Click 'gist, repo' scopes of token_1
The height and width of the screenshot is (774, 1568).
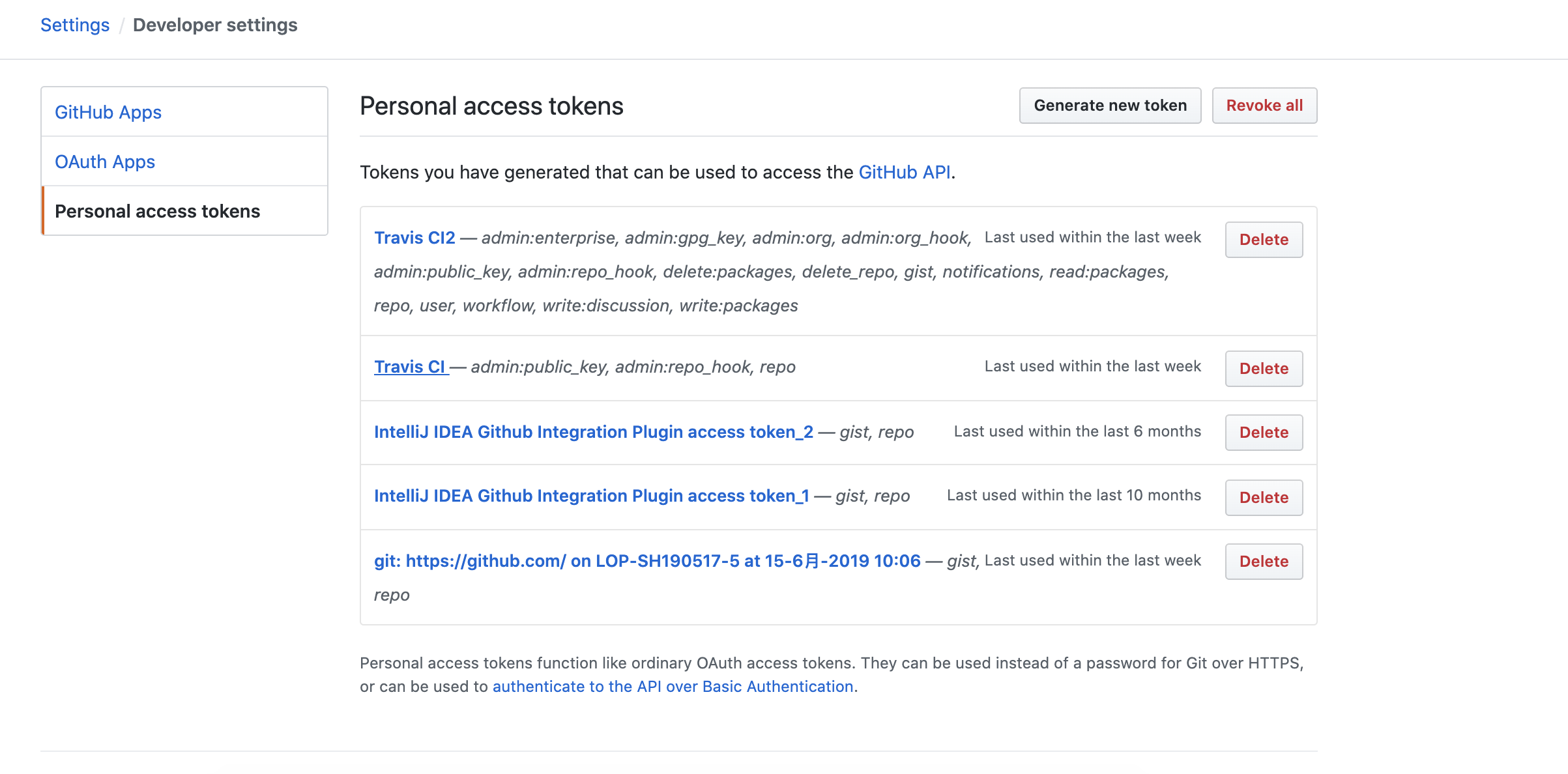873,496
